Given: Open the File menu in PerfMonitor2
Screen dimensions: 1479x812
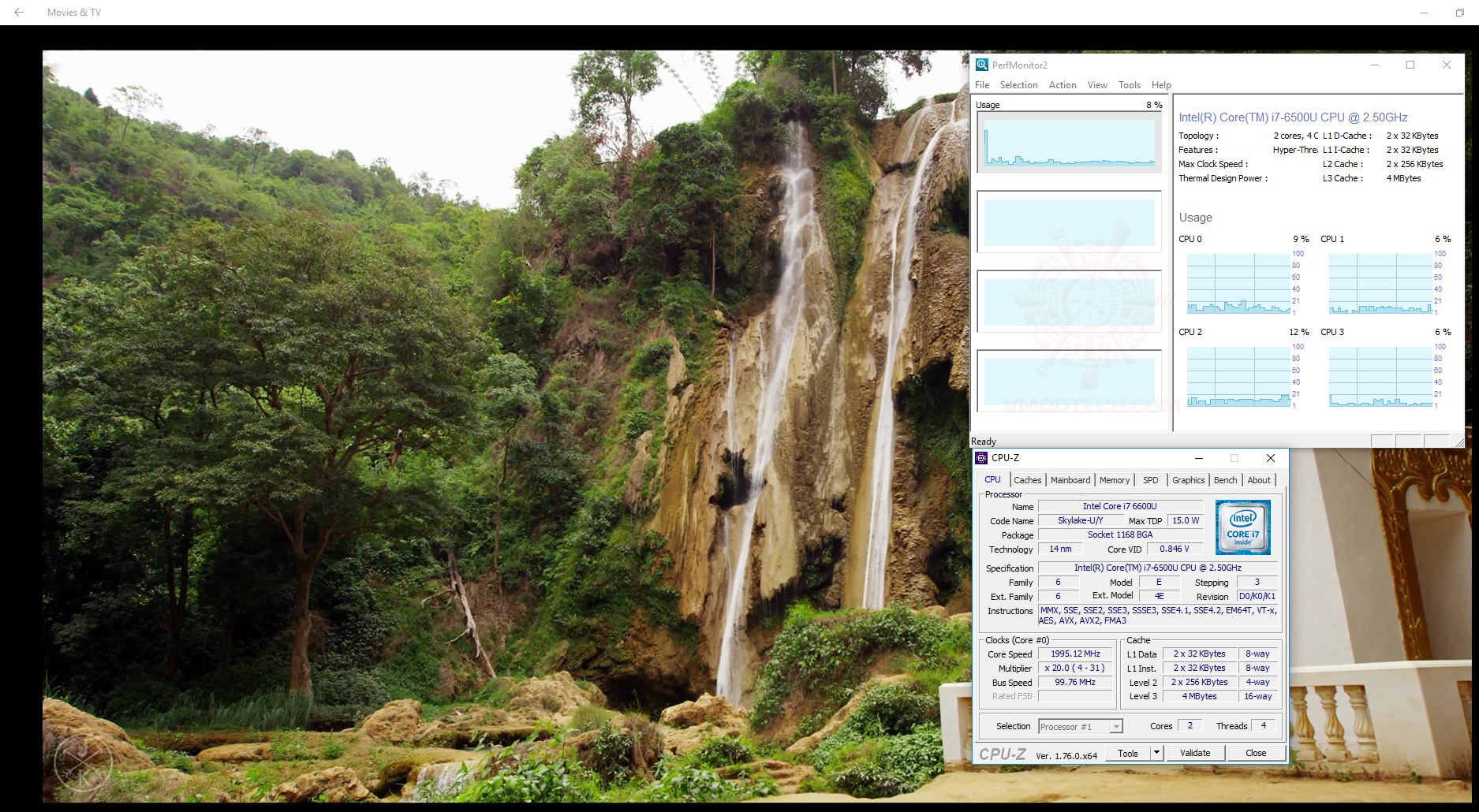Looking at the screenshot, I should pyautogui.click(x=982, y=85).
